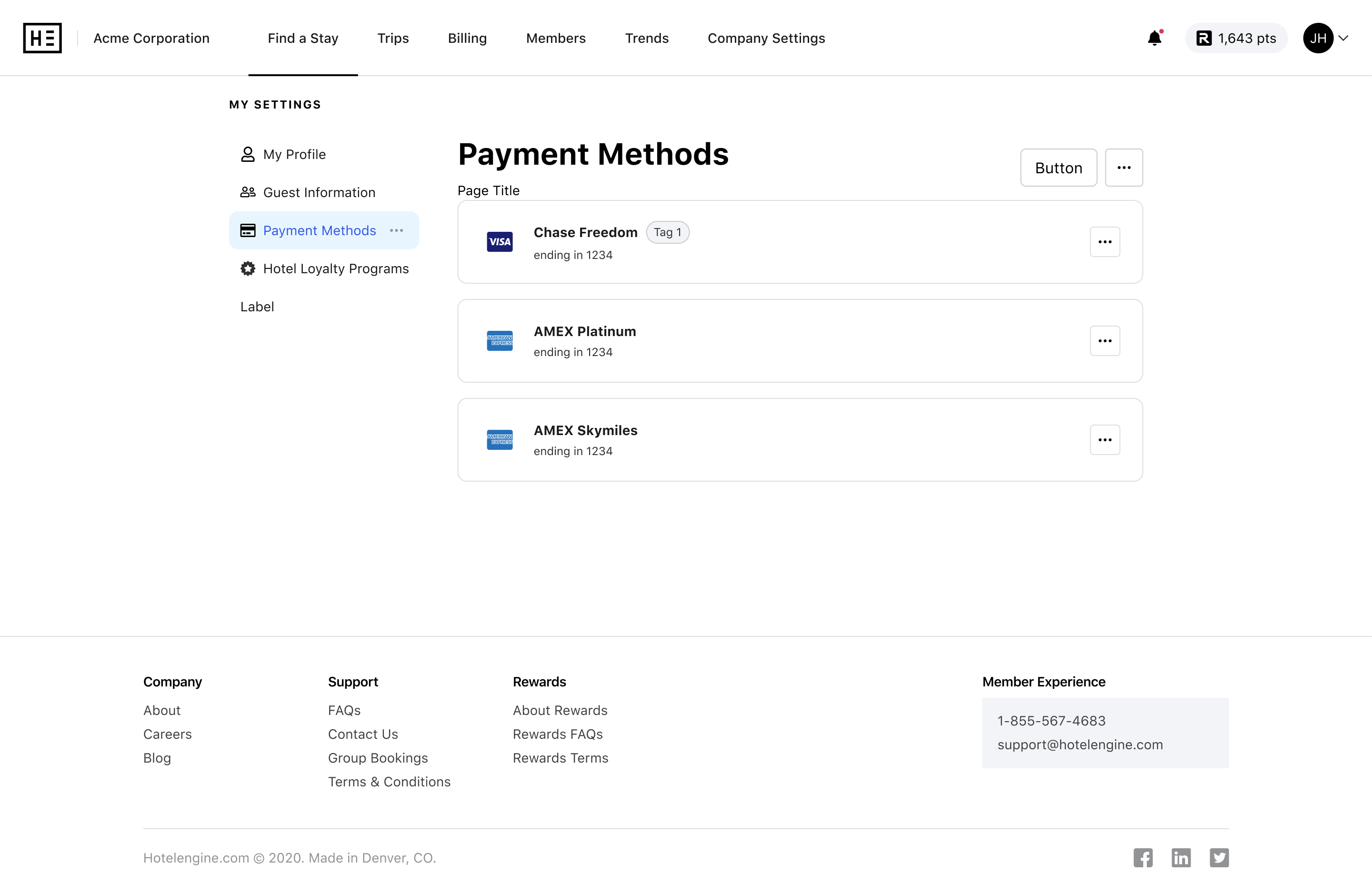Viewport: 1372px width, 893px height.
Task: Go to Find a Stay tab
Action: coord(303,38)
